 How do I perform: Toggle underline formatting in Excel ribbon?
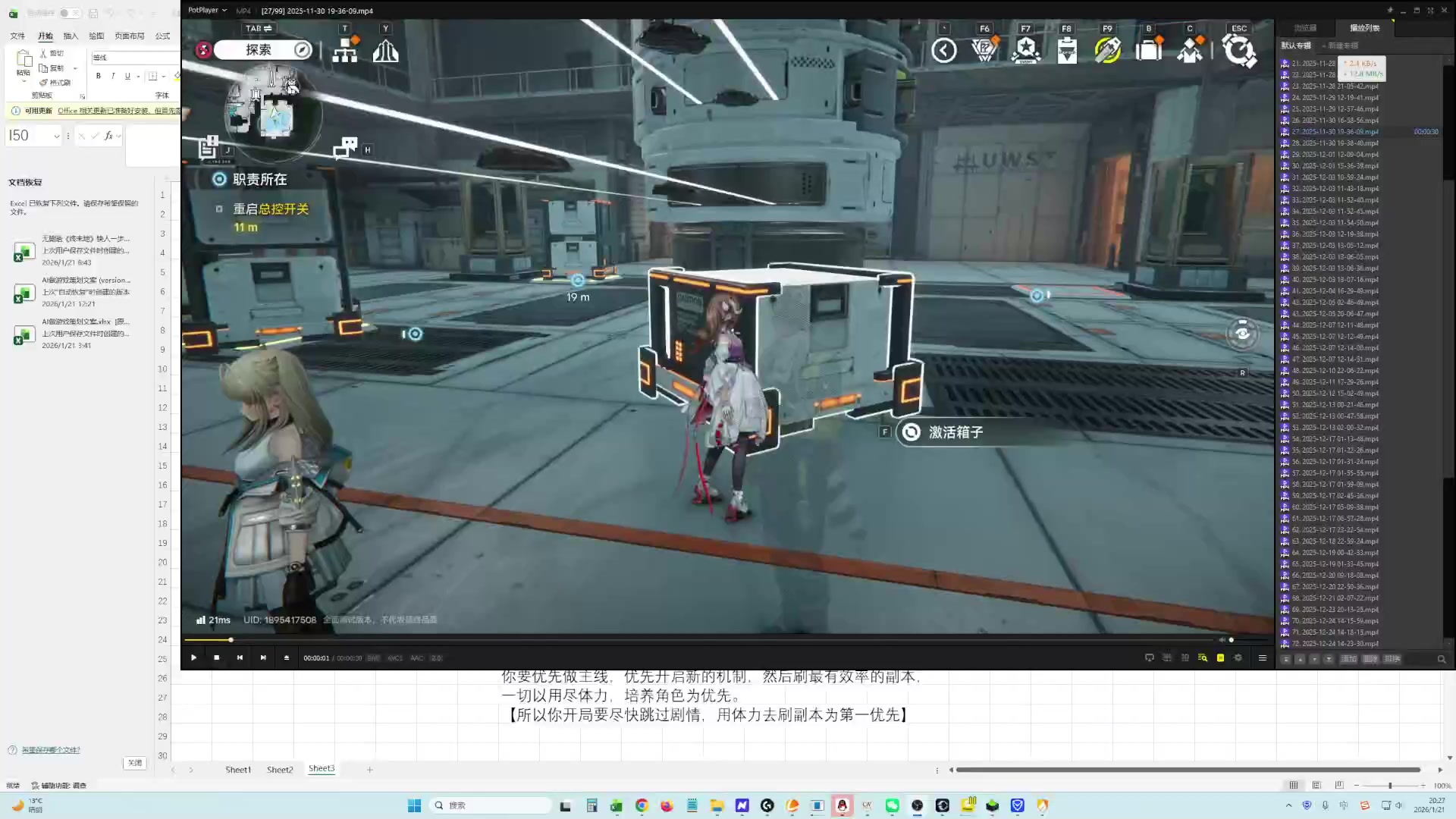pos(127,76)
